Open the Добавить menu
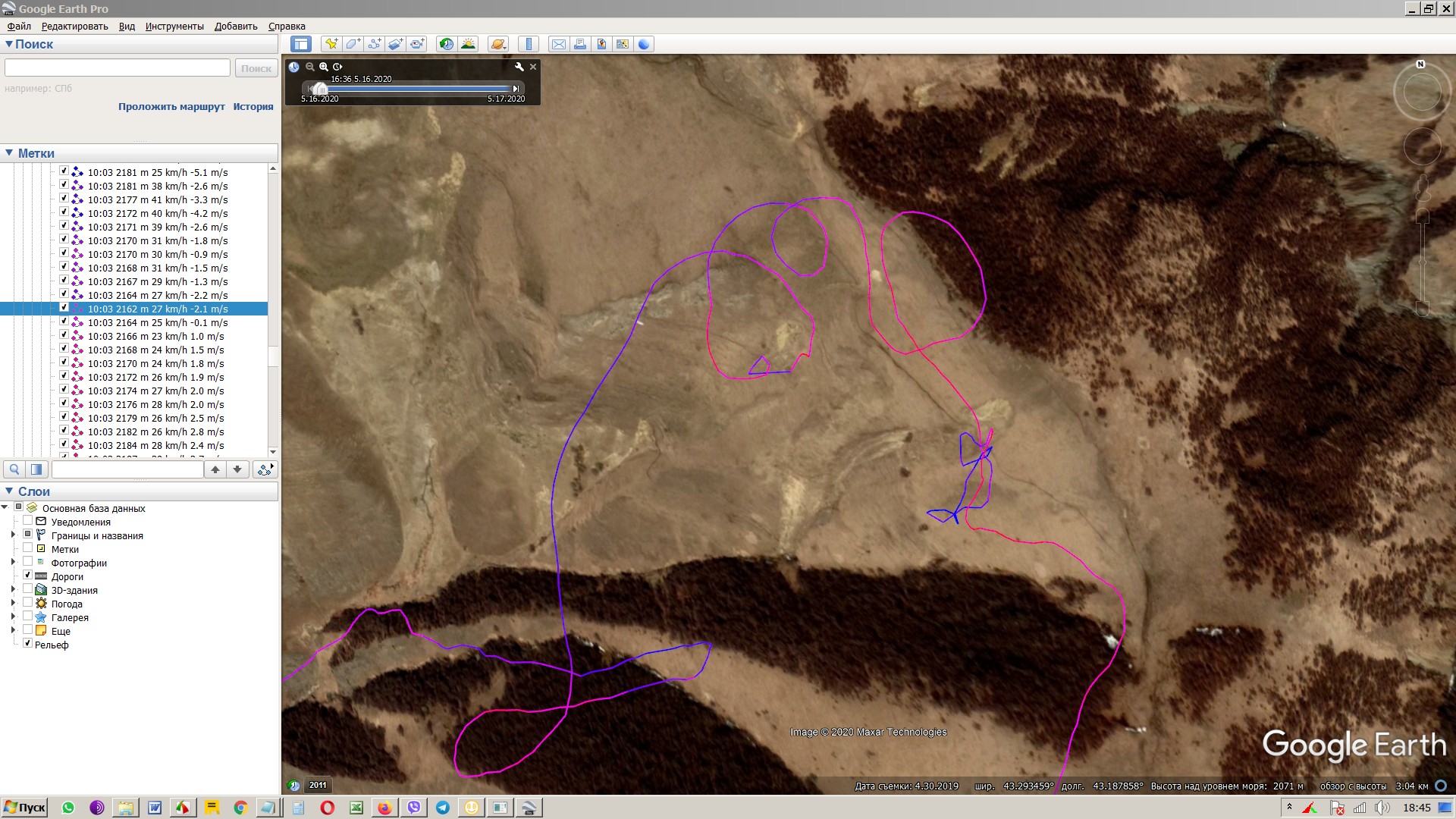 coord(236,27)
